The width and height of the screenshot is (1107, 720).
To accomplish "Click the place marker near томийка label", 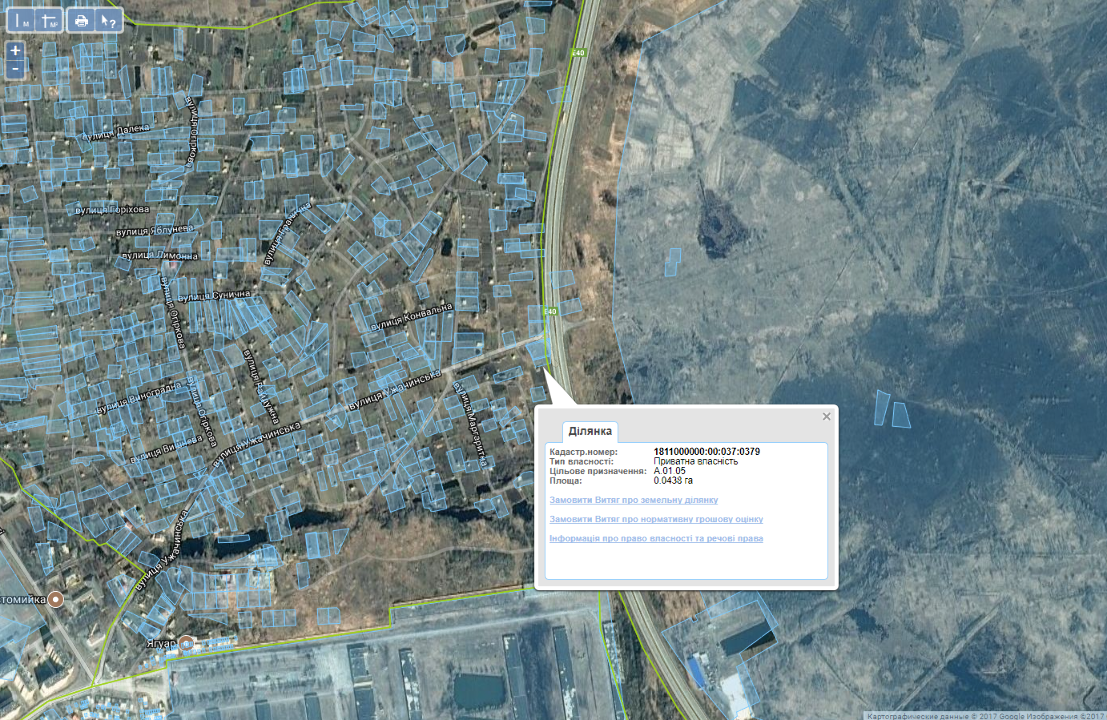I will (55, 599).
